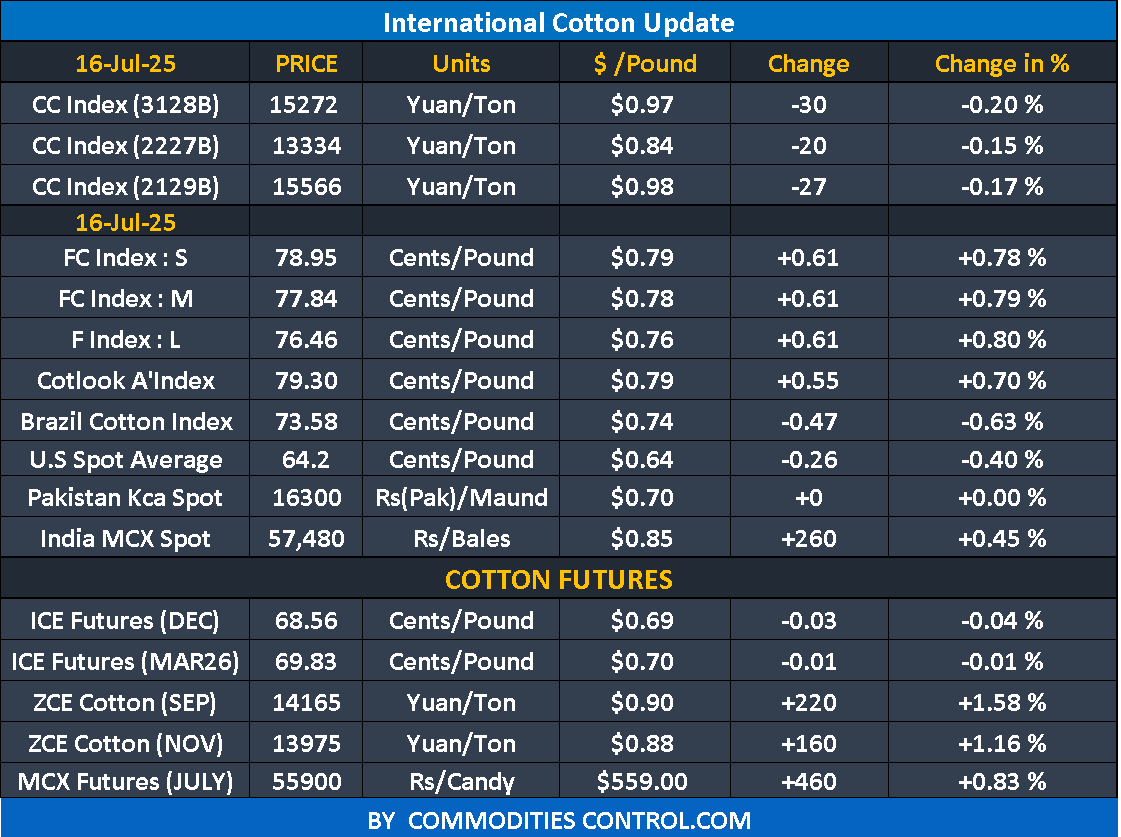This screenshot has height=837, width=1121.
Task: Click the Cotlook A'Index row label
Action: pyautogui.click(x=125, y=381)
